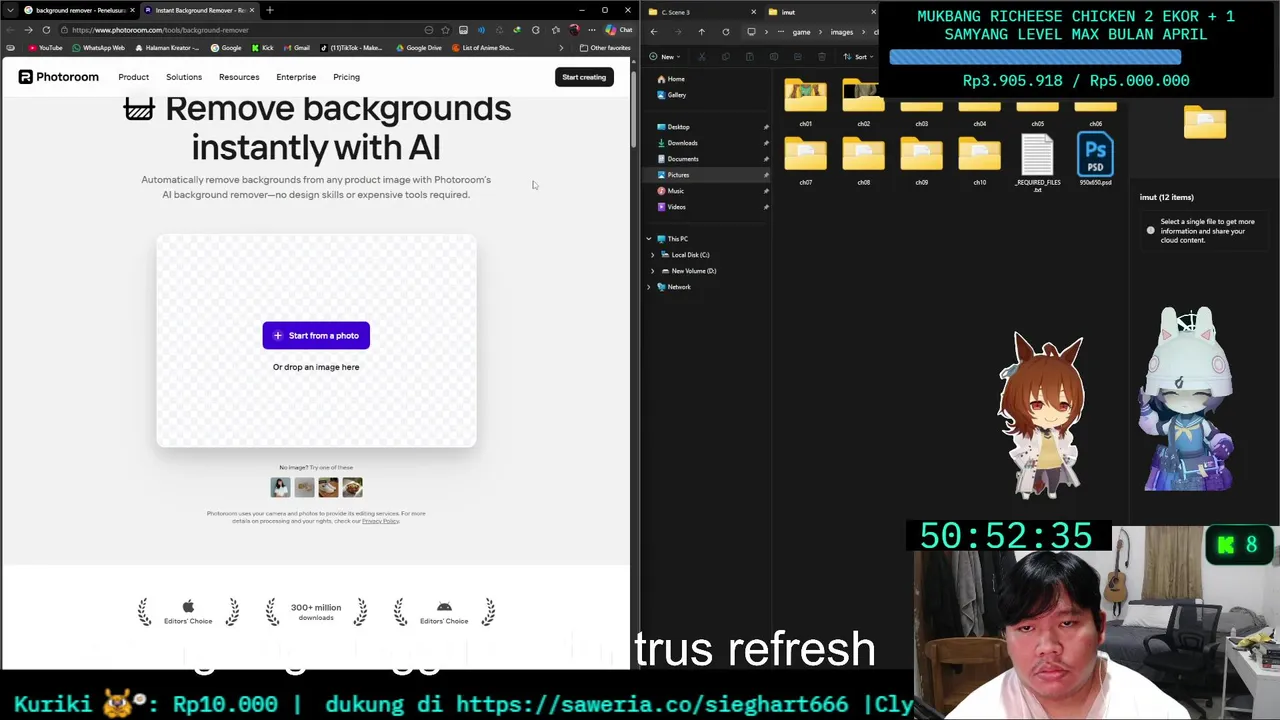
Task: Open the tab search dropdown arrow
Action: (x=10, y=10)
